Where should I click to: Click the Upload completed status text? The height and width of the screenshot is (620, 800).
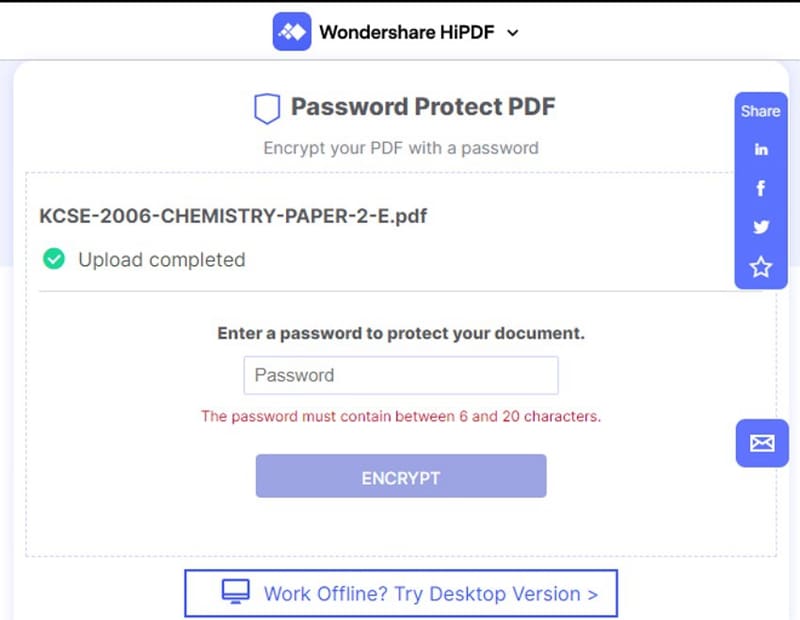click(x=161, y=260)
